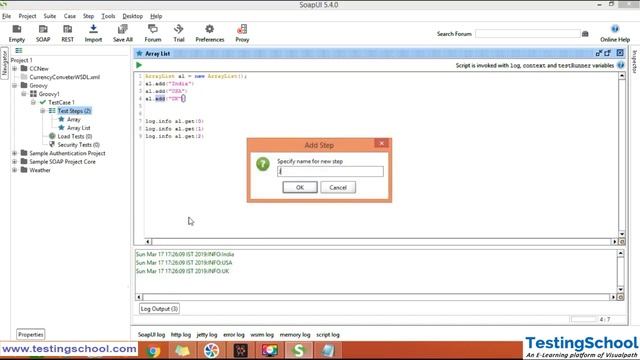Collapse the TestCase 1 node
Viewport: 640px width, 360px height.
click(x=33, y=102)
